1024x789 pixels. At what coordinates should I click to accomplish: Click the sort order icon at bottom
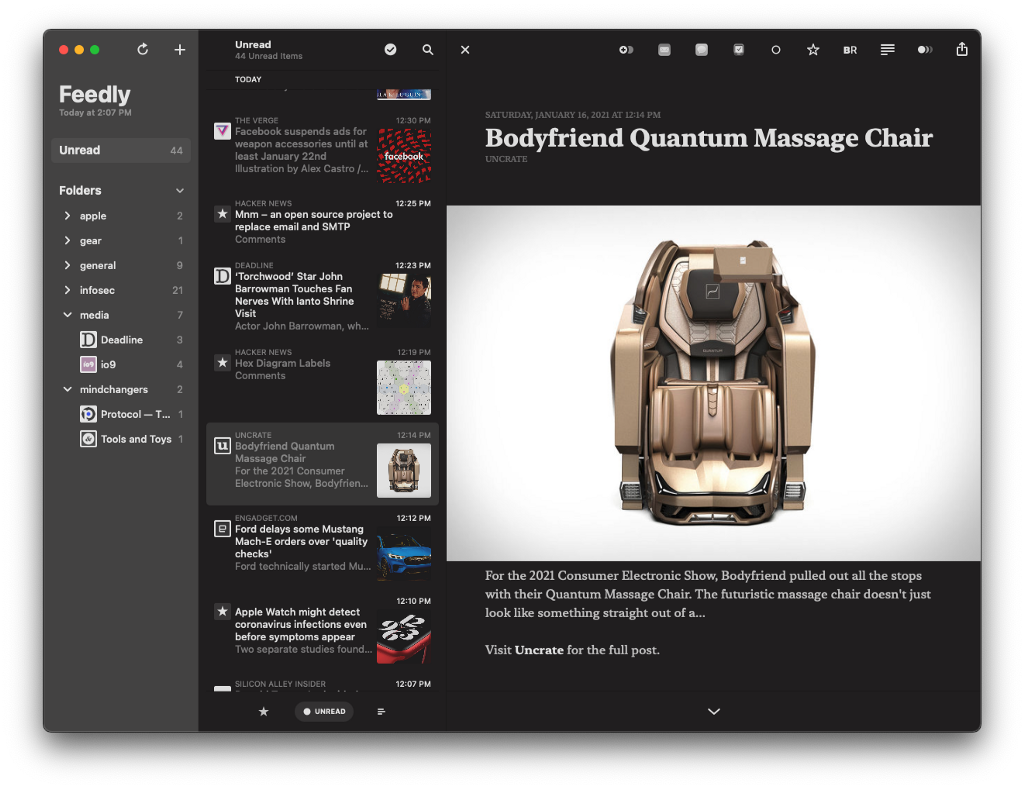click(381, 711)
